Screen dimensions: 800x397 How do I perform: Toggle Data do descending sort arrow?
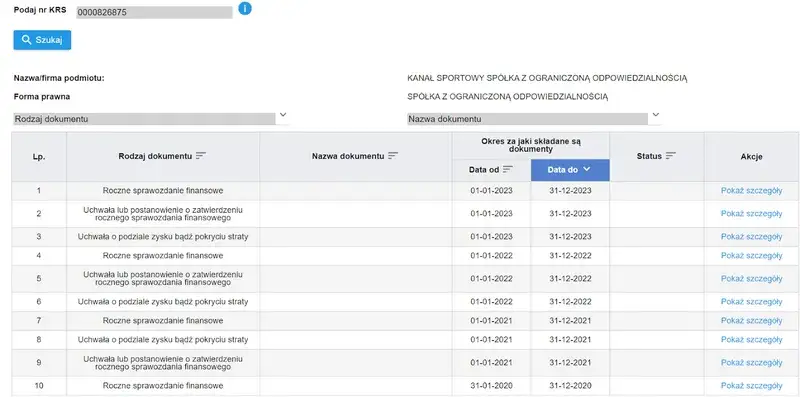[x=587, y=169]
